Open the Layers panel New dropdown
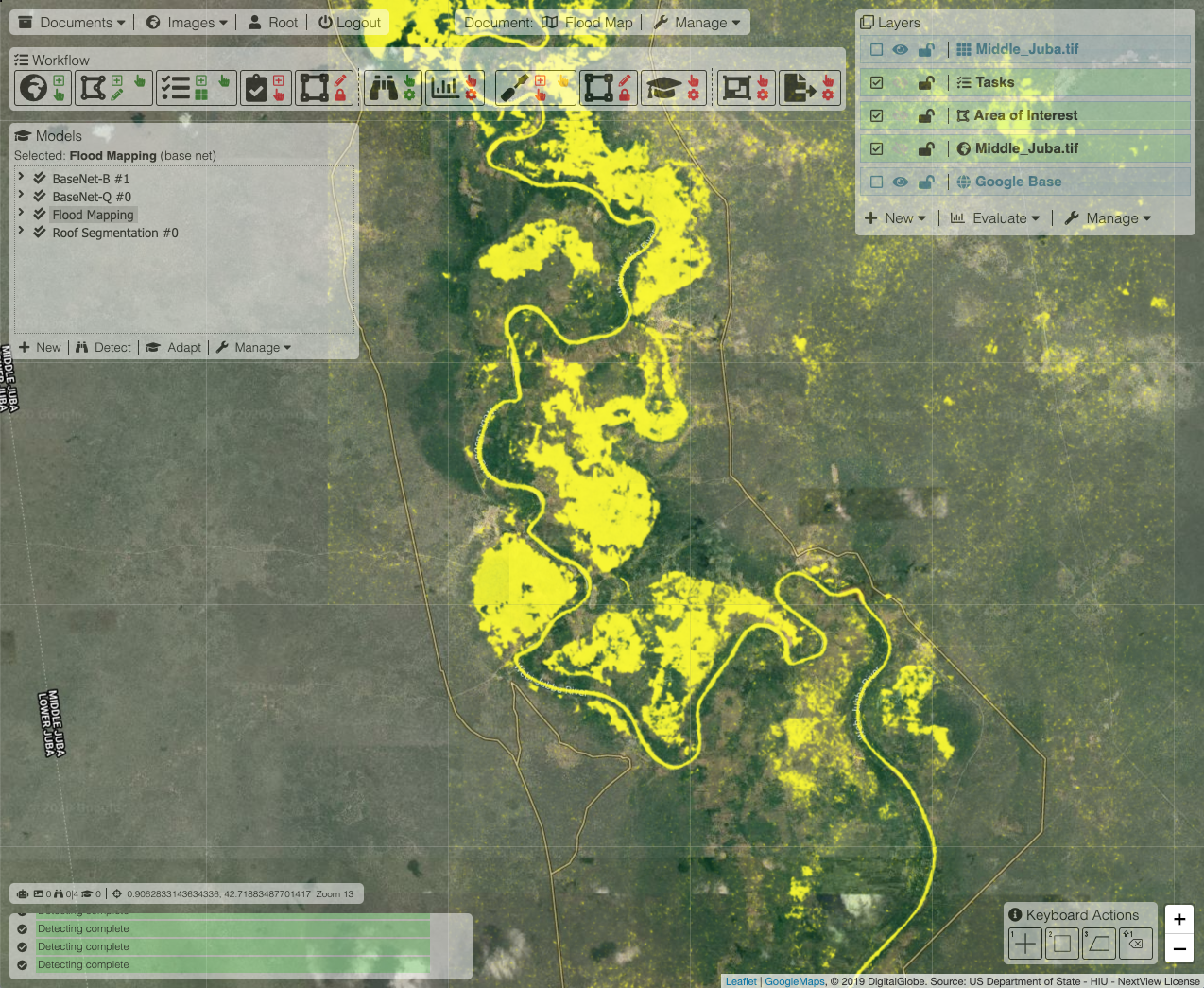Screen dimensions: 1204x988 click(x=895, y=218)
